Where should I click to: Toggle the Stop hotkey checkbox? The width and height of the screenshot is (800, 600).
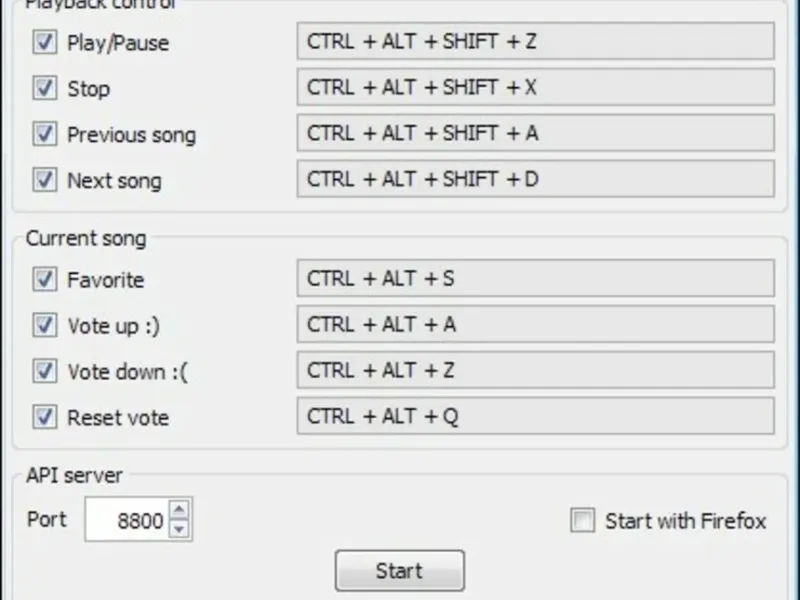pos(45,89)
